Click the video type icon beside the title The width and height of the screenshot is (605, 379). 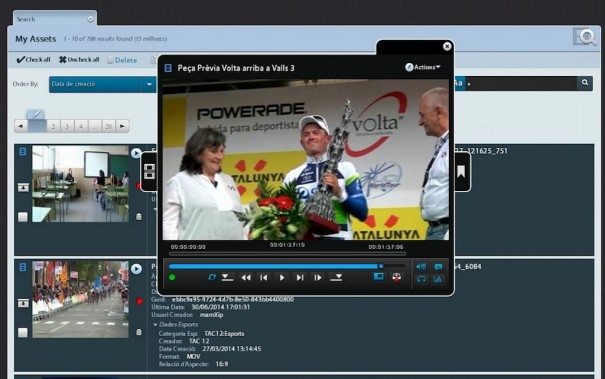[168, 68]
